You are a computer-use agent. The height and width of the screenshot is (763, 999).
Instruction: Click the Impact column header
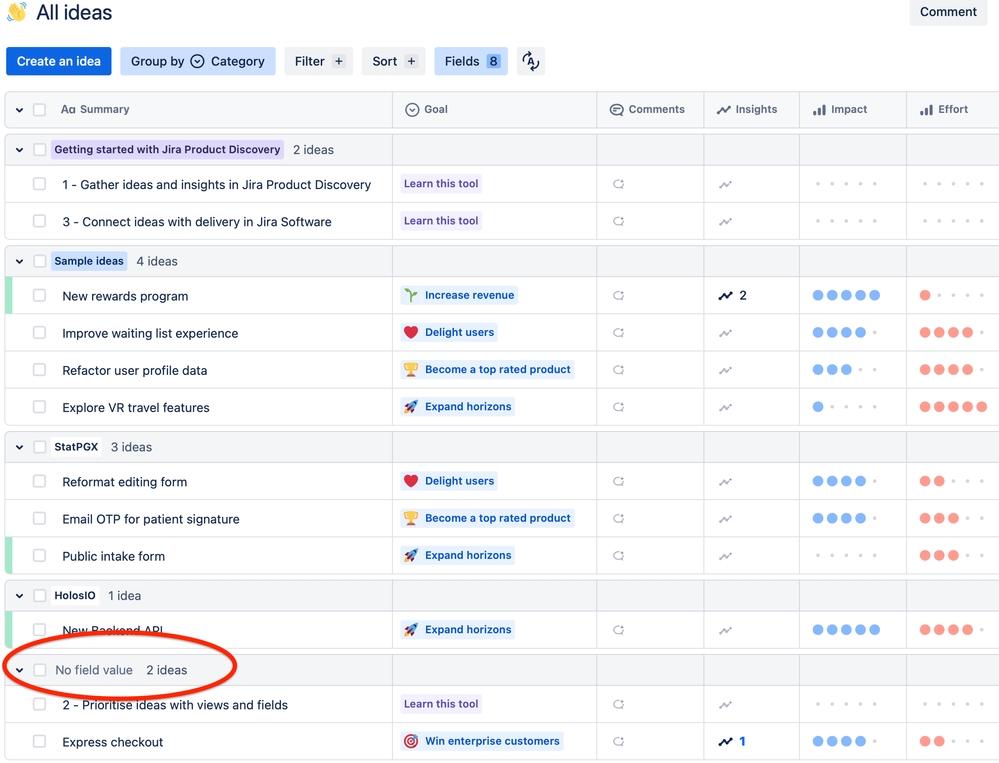[x=840, y=110]
